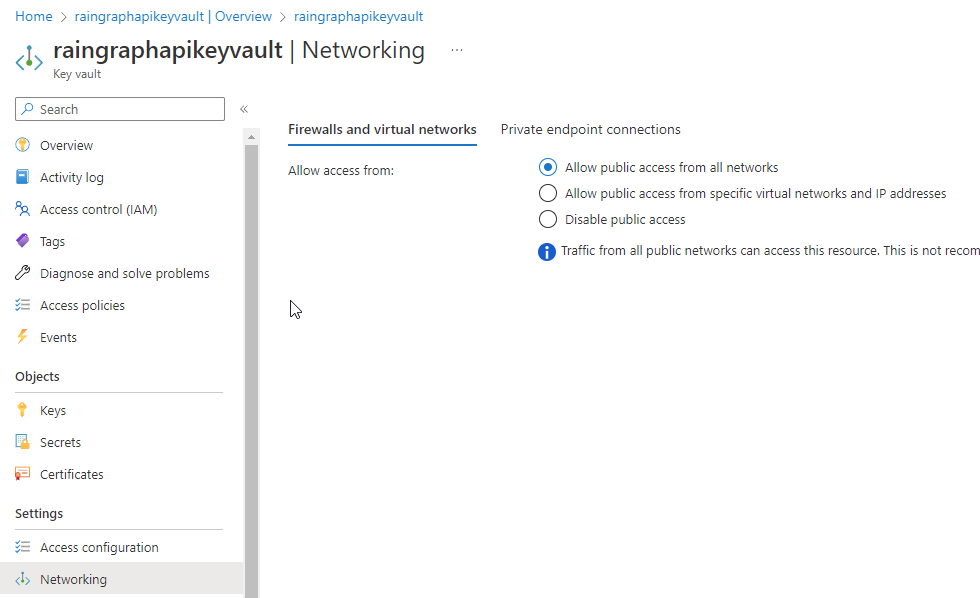Click the Access policies checklist icon
Viewport: 980px width, 598px height.
pyautogui.click(x=22, y=305)
